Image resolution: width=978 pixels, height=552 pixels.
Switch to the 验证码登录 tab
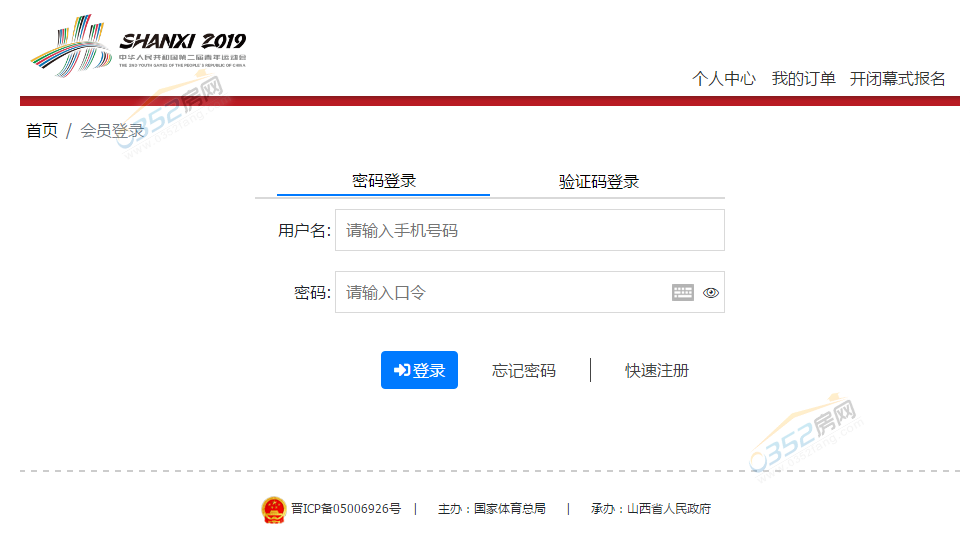point(598,182)
